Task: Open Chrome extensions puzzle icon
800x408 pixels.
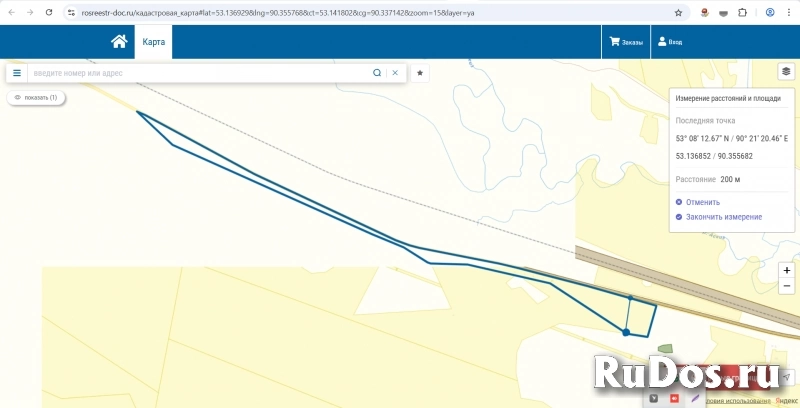Action: coord(742,12)
